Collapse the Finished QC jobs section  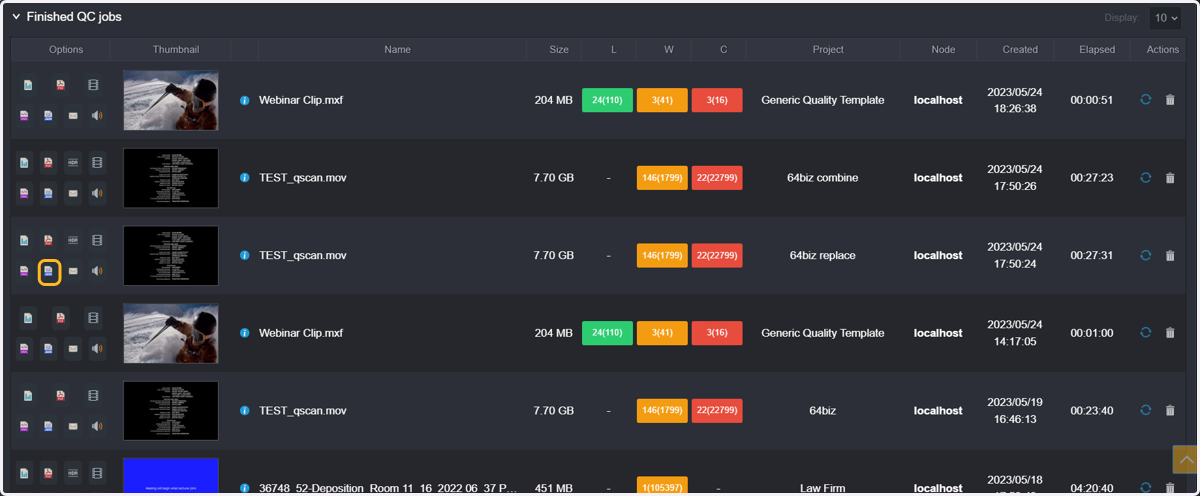coord(16,17)
